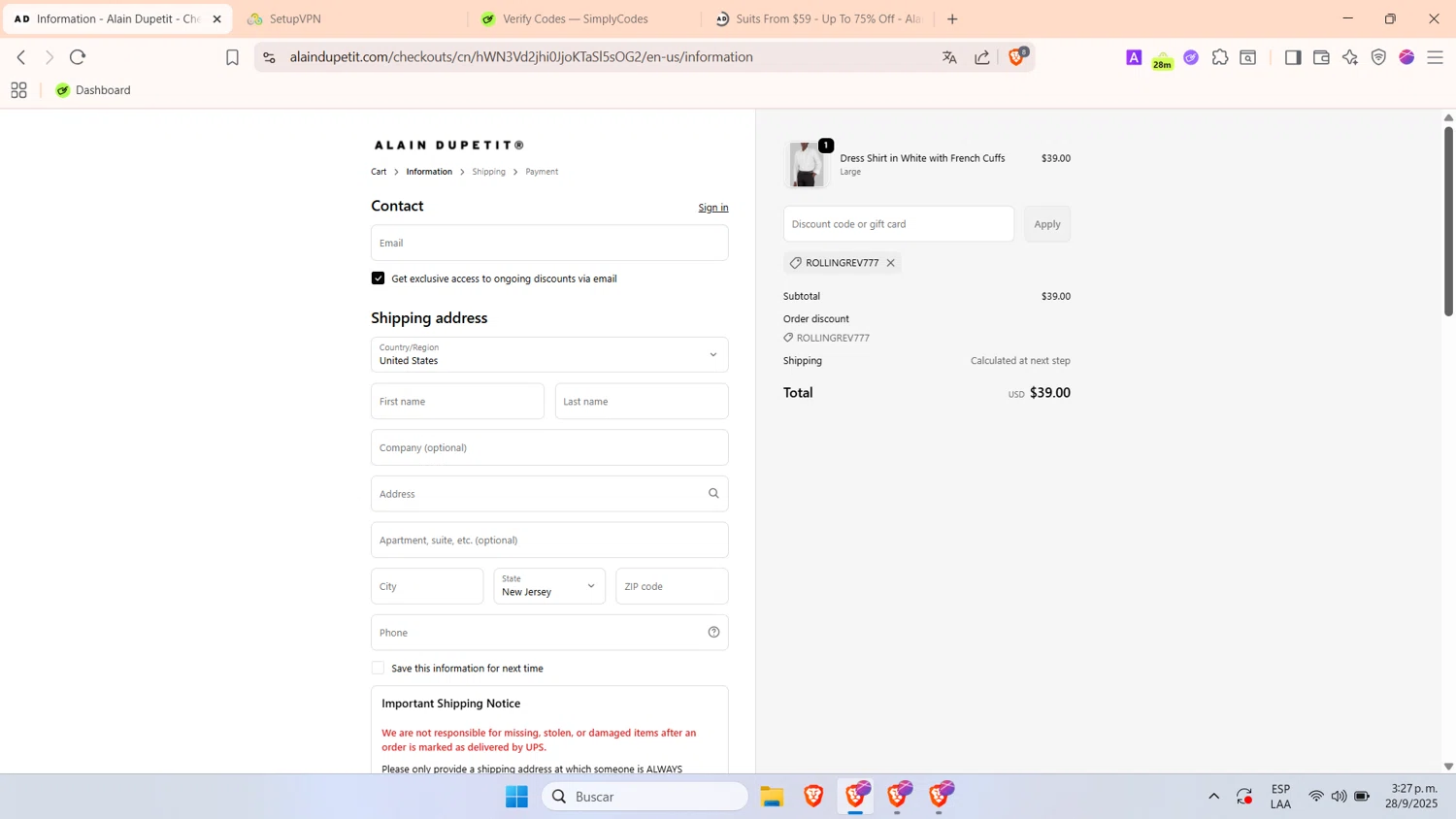Remove the ROLLINGREV777 discount code
Screen dimensions: 1456x819
(x=890, y=263)
